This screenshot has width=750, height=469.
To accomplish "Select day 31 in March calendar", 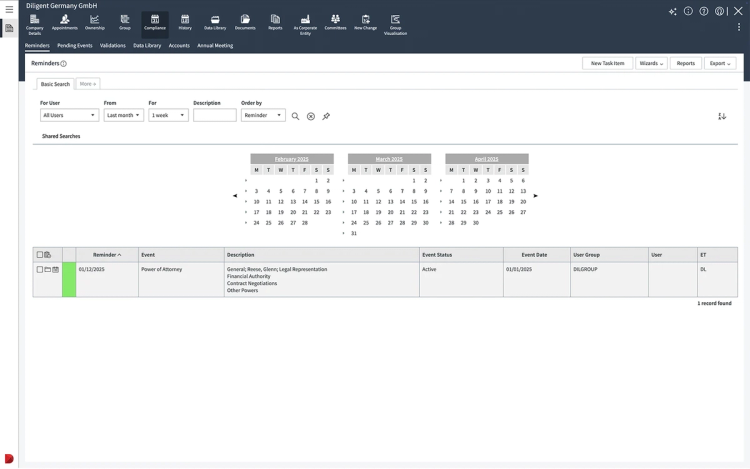I will 354,233.
